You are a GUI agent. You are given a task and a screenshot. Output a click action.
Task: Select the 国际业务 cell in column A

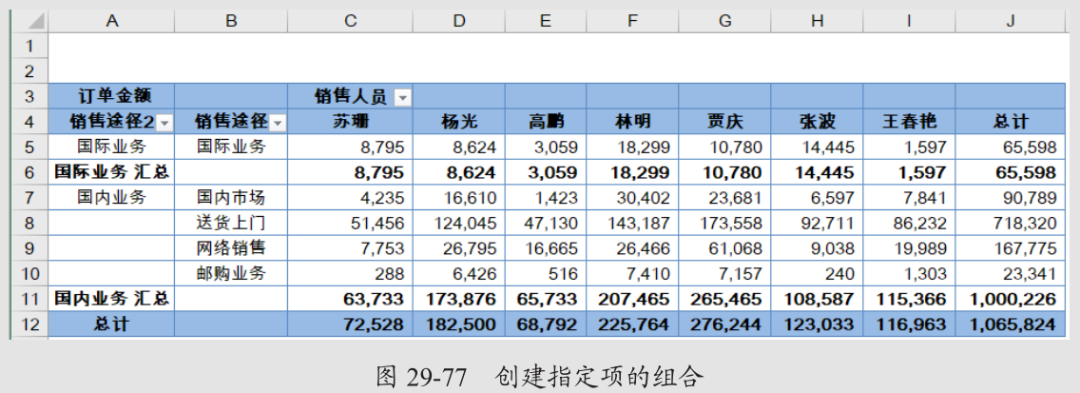click(112, 147)
